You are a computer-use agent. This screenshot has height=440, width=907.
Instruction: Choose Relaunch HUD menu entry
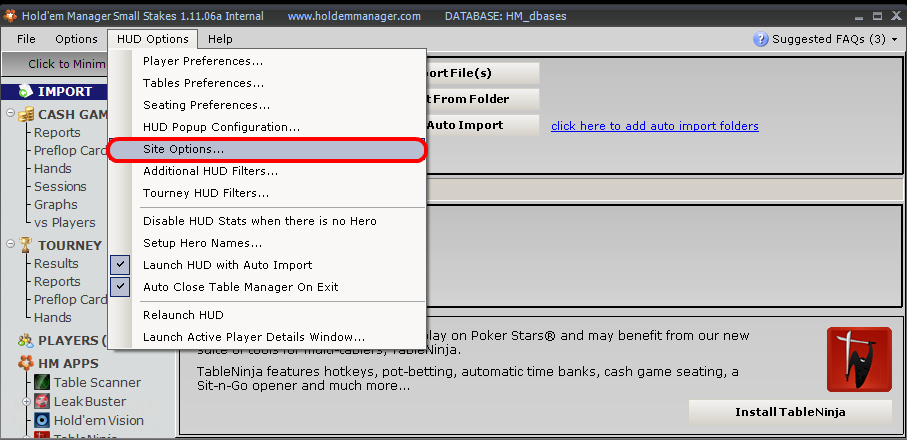267,315
